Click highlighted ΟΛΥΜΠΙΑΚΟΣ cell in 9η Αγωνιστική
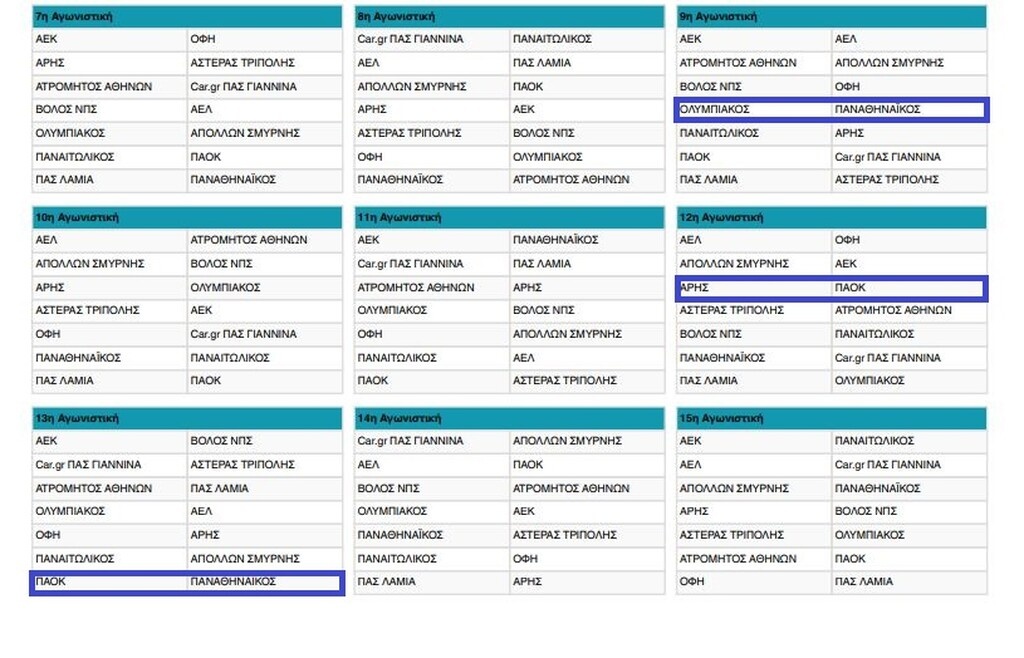 (x=754, y=109)
